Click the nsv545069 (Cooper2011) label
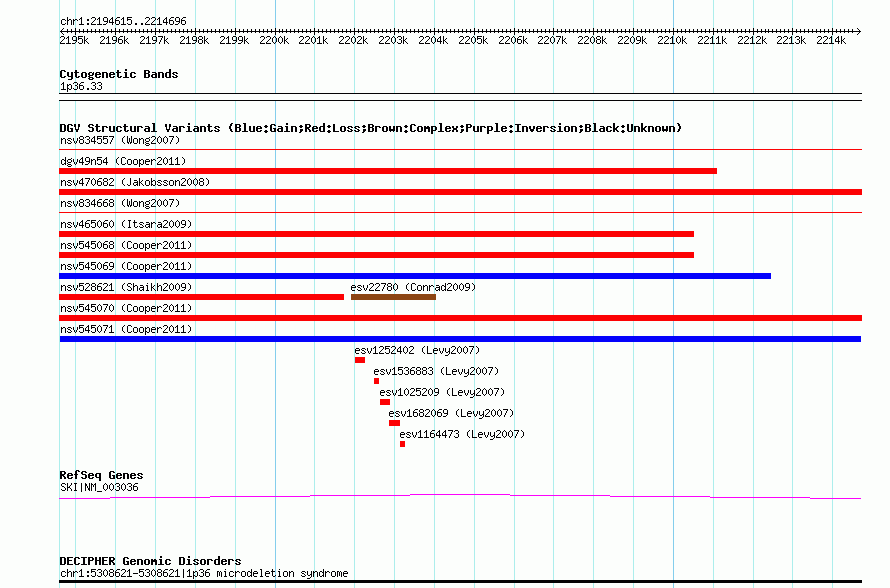 [x=126, y=266]
